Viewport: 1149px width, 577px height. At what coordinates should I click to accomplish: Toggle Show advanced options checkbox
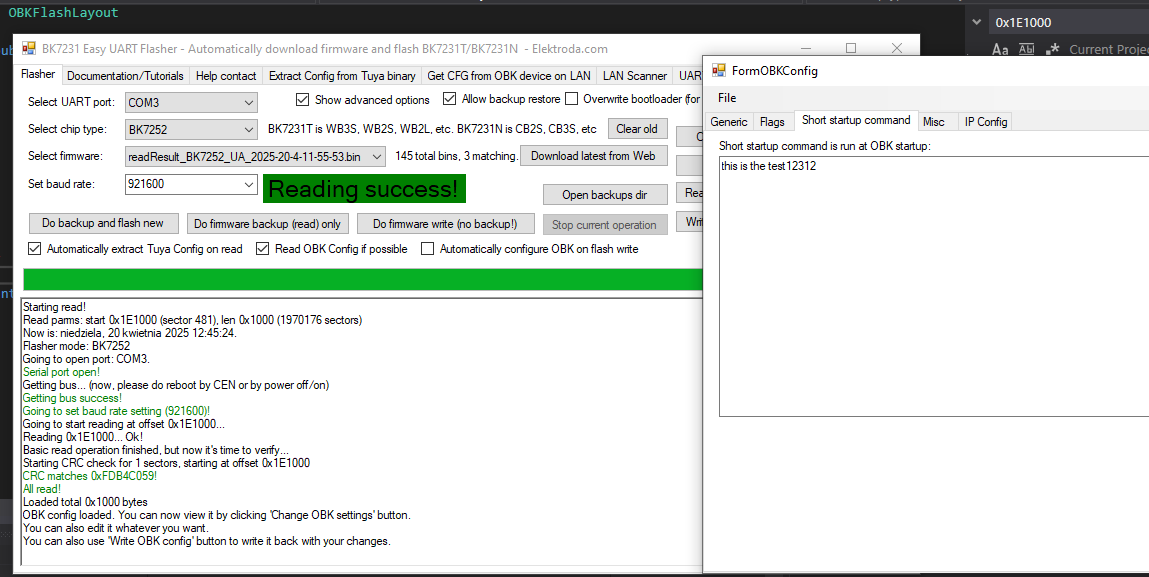click(302, 99)
